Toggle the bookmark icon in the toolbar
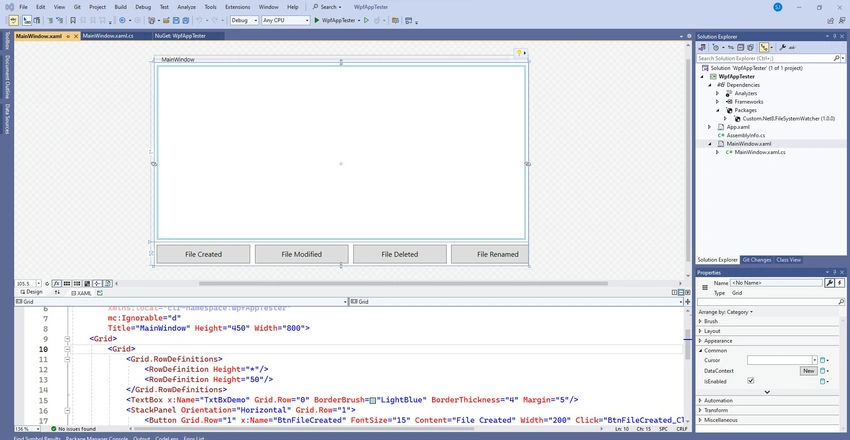Image resolution: width=850 pixels, height=440 pixels. (x=73, y=20)
